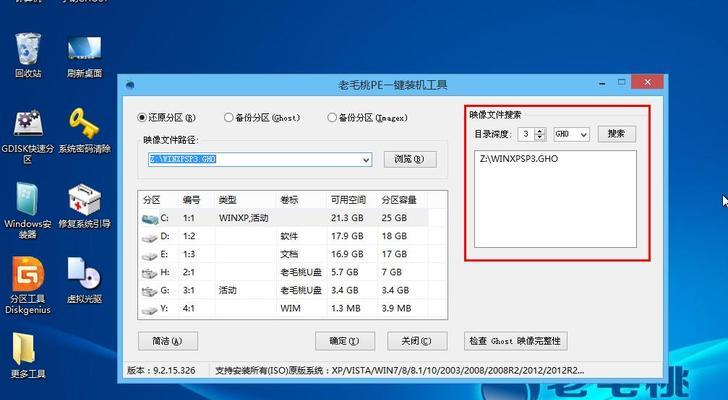Expand the 映像文件路径 dropdown arrow

[x=366, y=160]
